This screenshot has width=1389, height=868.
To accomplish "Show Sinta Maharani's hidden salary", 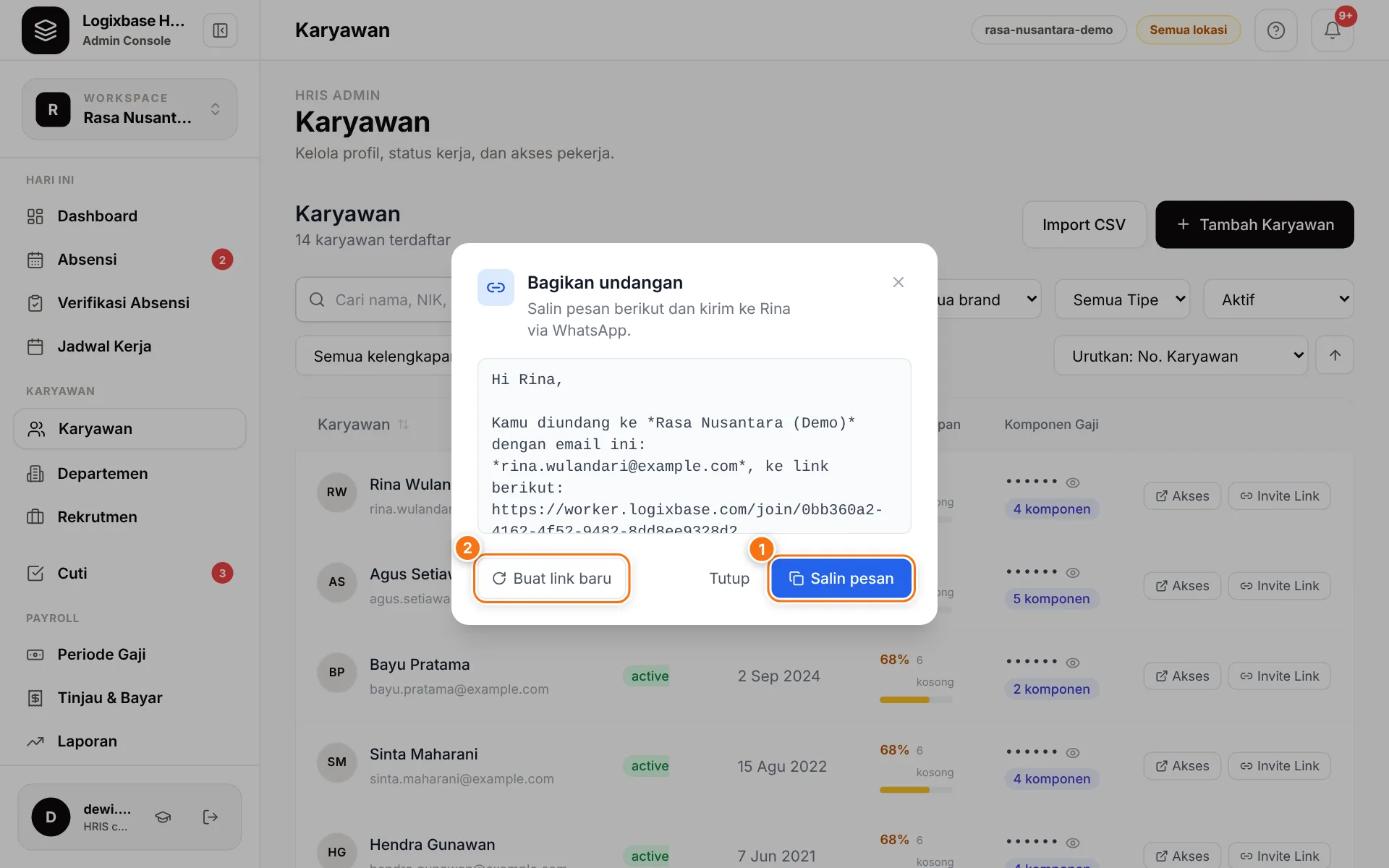I will pos(1073,752).
